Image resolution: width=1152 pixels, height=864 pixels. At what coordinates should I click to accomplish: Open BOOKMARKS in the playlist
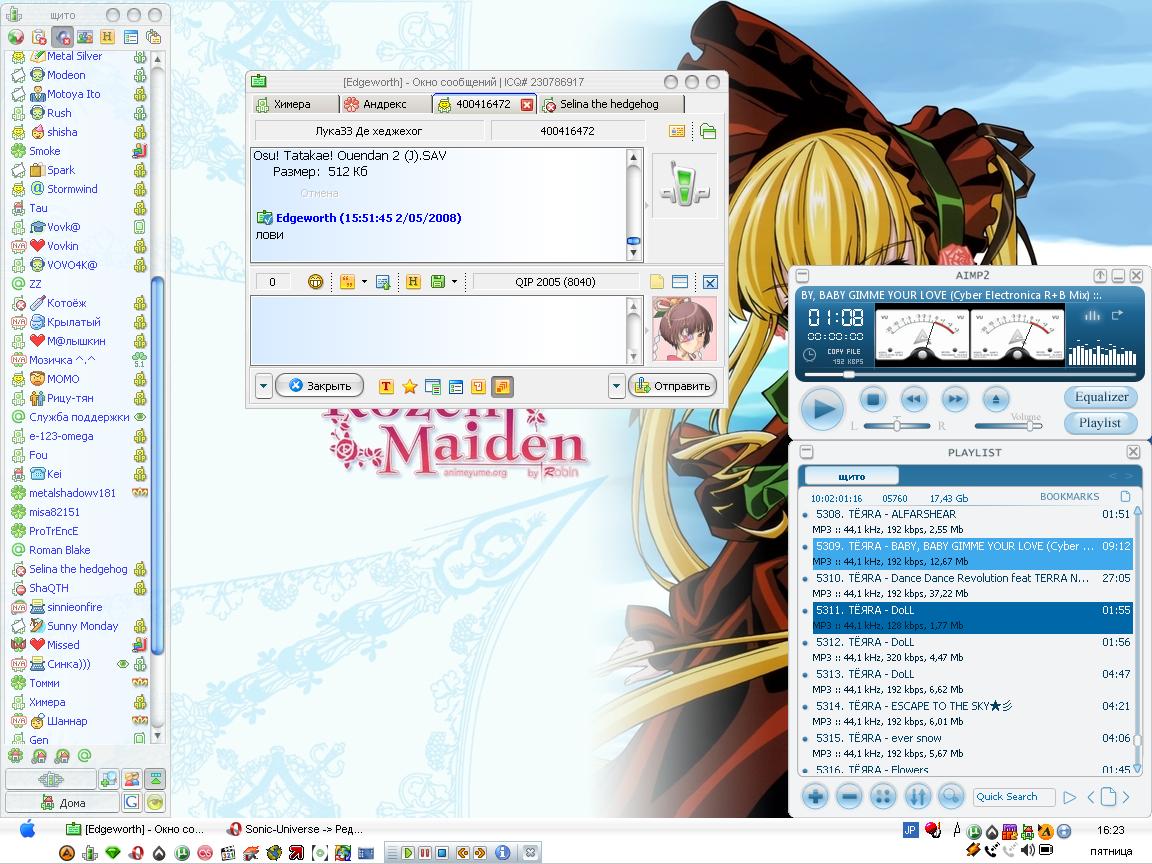(x=1069, y=497)
